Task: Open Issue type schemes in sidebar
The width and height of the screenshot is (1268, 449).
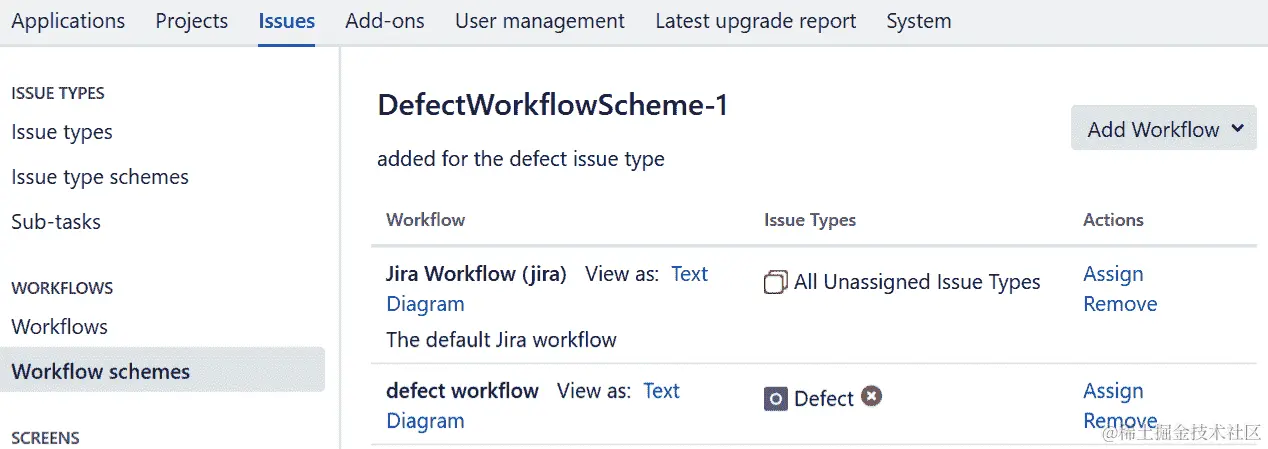Action: [x=100, y=177]
